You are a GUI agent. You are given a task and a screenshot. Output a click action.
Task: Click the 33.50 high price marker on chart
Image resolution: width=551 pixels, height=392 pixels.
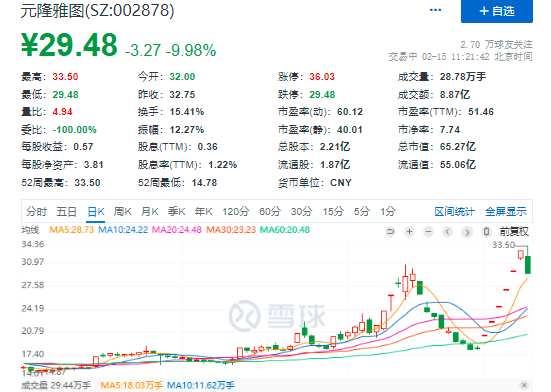[503, 245]
